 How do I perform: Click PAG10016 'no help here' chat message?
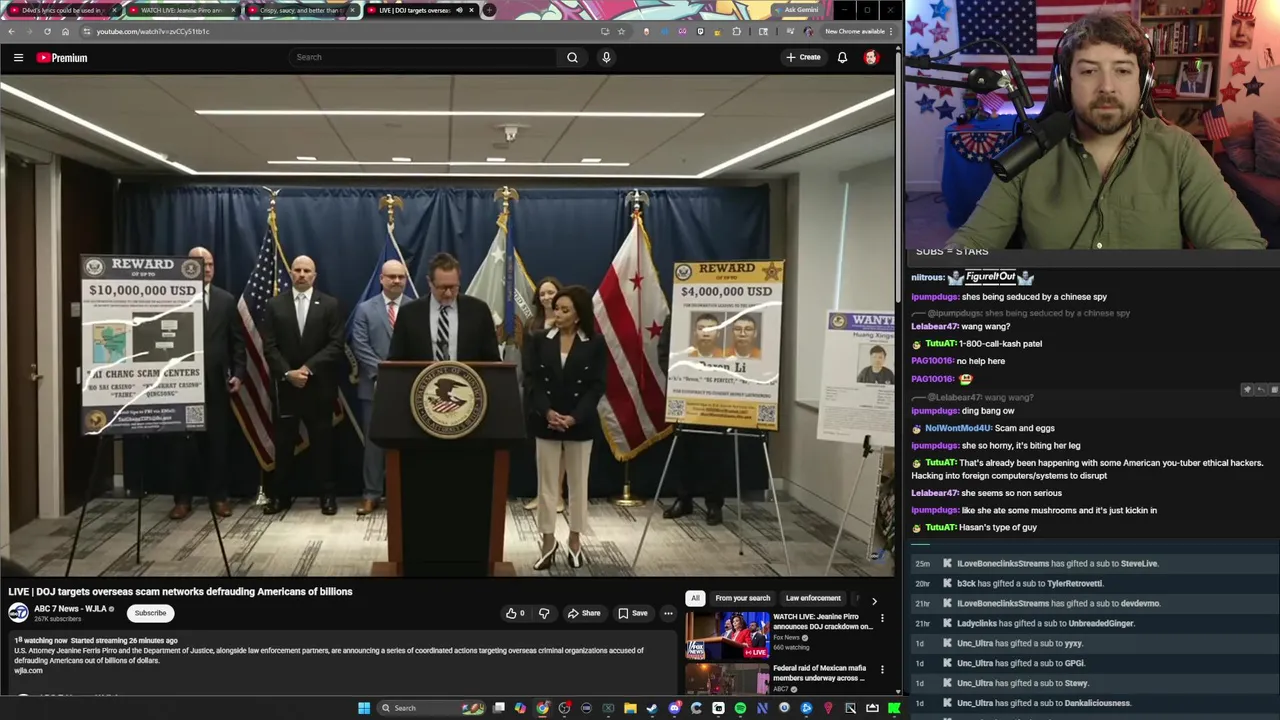[x=959, y=361]
